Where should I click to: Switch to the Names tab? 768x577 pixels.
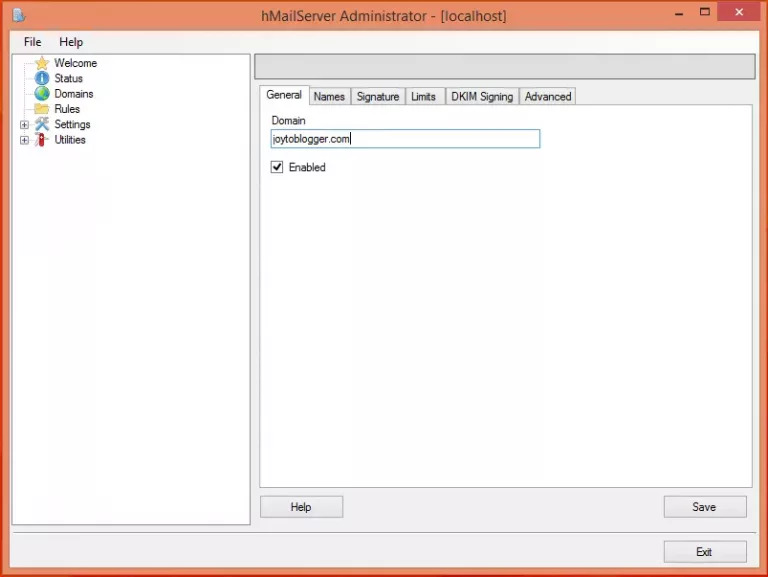pos(329,96)
